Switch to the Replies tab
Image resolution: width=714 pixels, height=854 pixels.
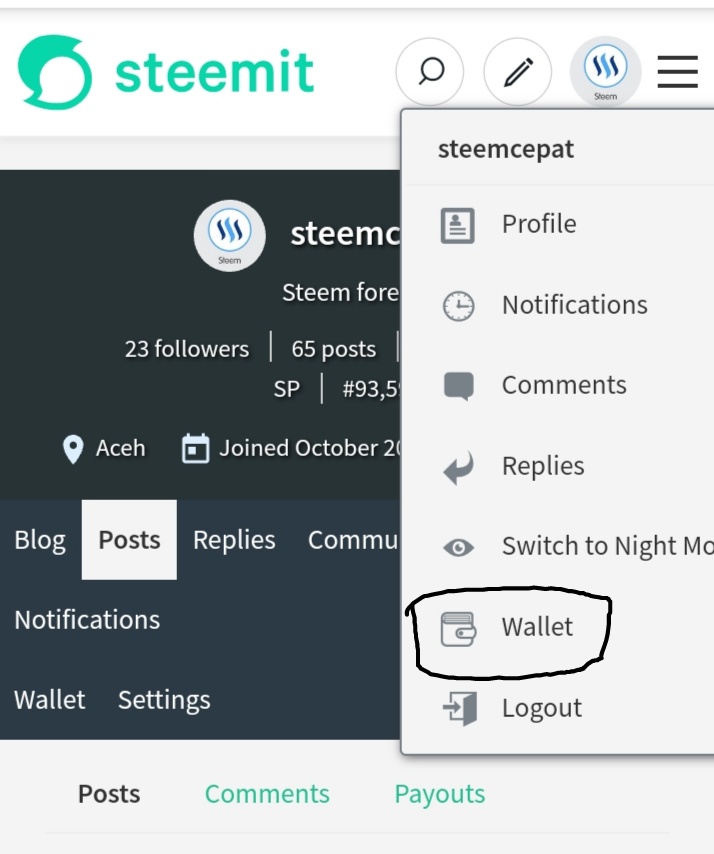pos(234,540)
